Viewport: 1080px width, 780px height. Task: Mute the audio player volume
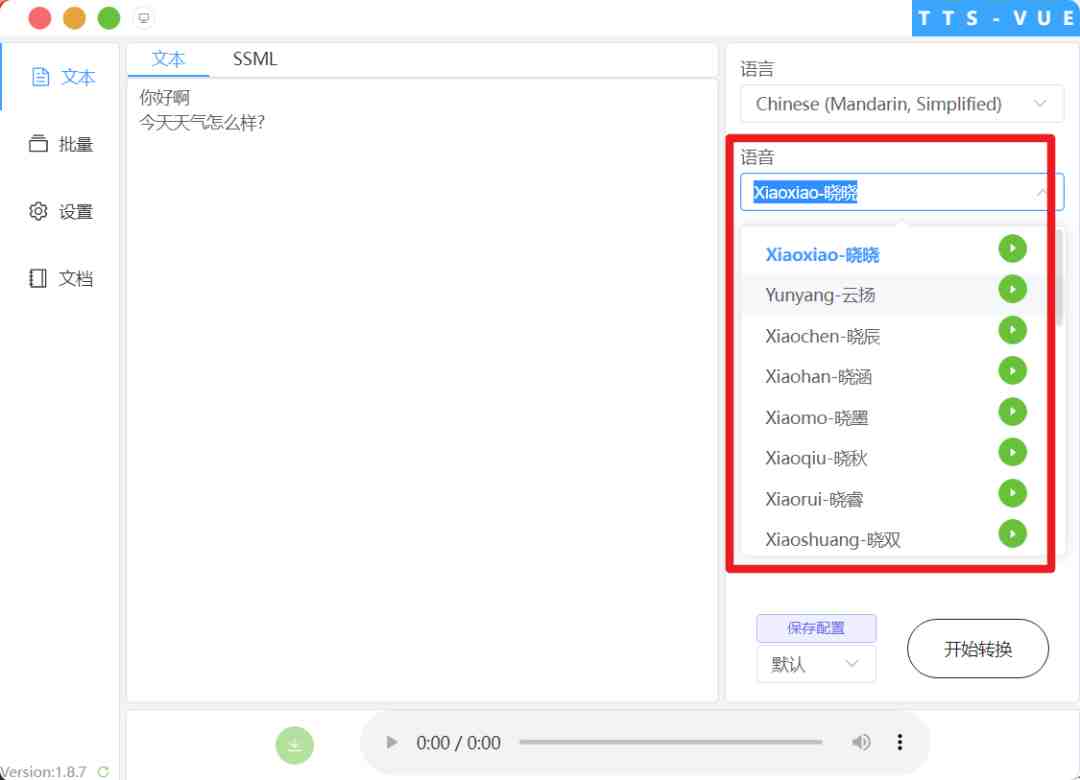click(861, 743)
